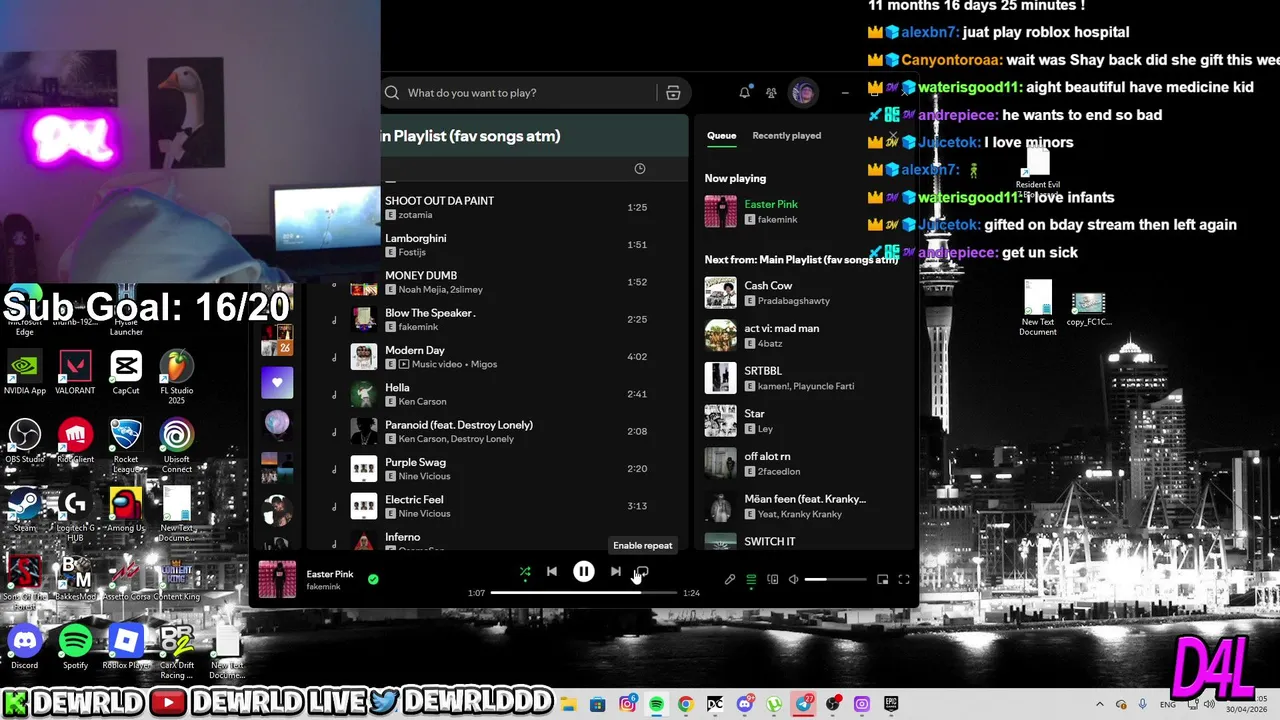
Task: Enter full screen mode in Spotify
Action: [904, 579]
